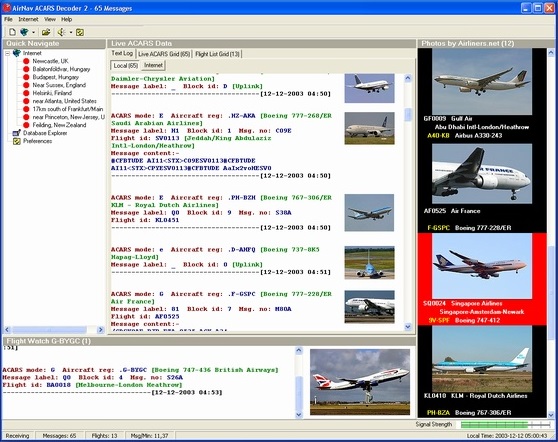
Task: Switch to Live ACARS Grid (65) tab
Action: coord(164,54)
